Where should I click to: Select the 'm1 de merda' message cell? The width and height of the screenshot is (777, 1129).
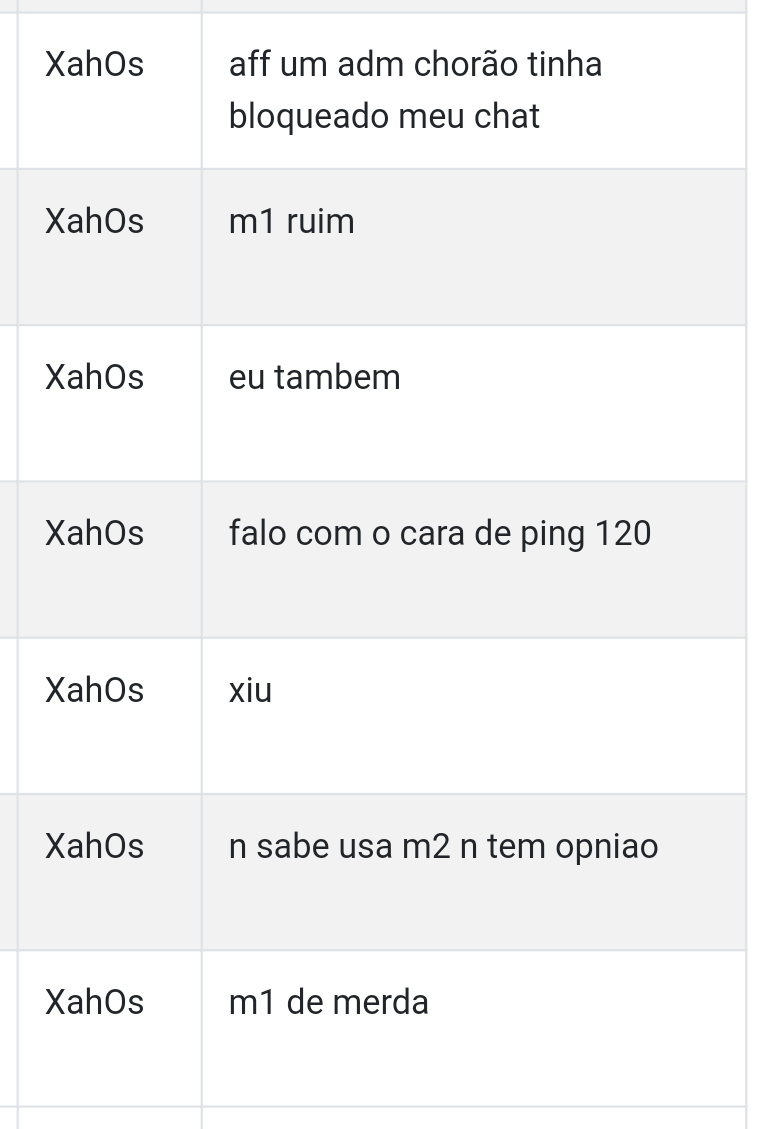pyautogui.click(x=474, y=1028)
